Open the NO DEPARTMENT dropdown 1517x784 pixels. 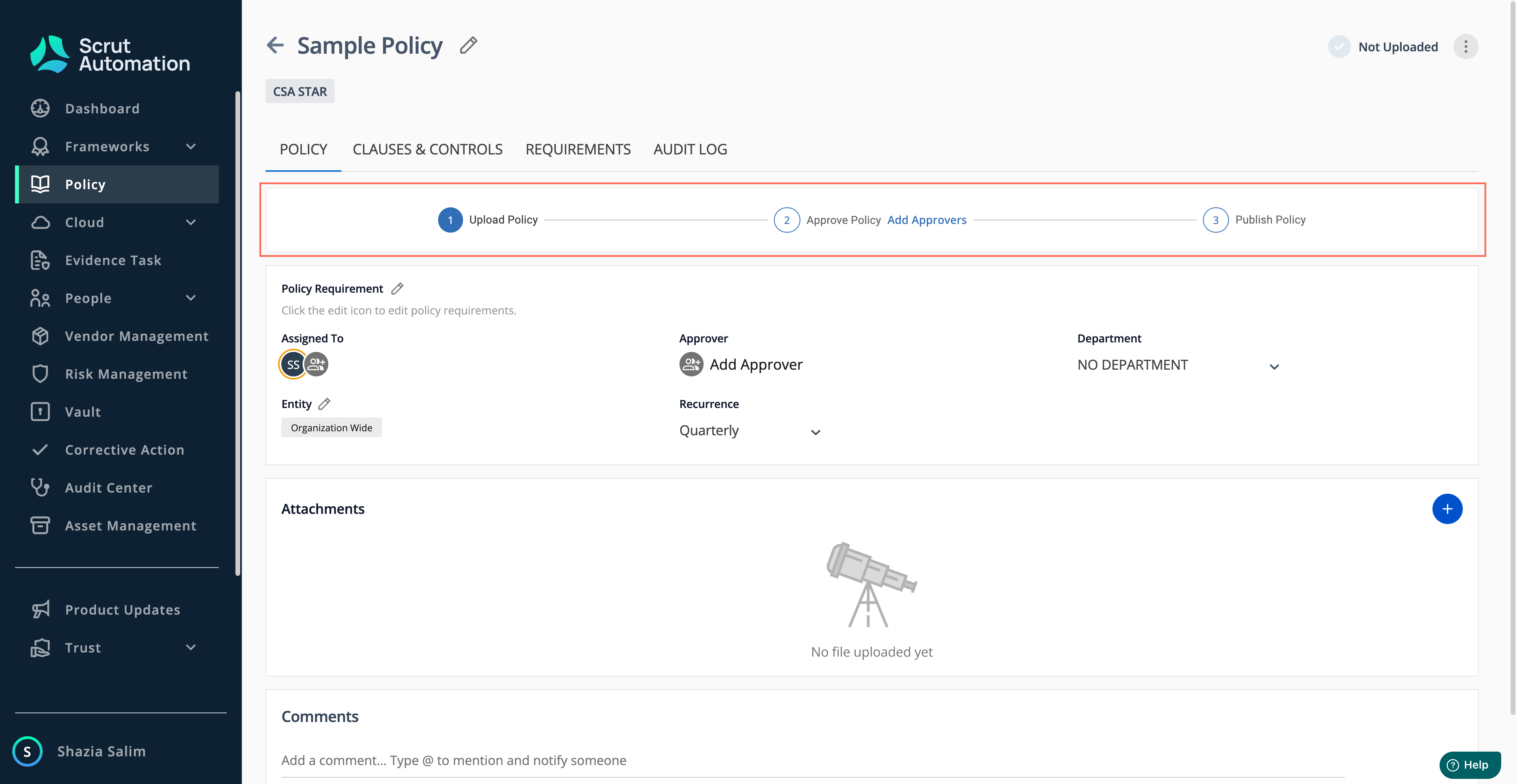tap(1178, 365)
